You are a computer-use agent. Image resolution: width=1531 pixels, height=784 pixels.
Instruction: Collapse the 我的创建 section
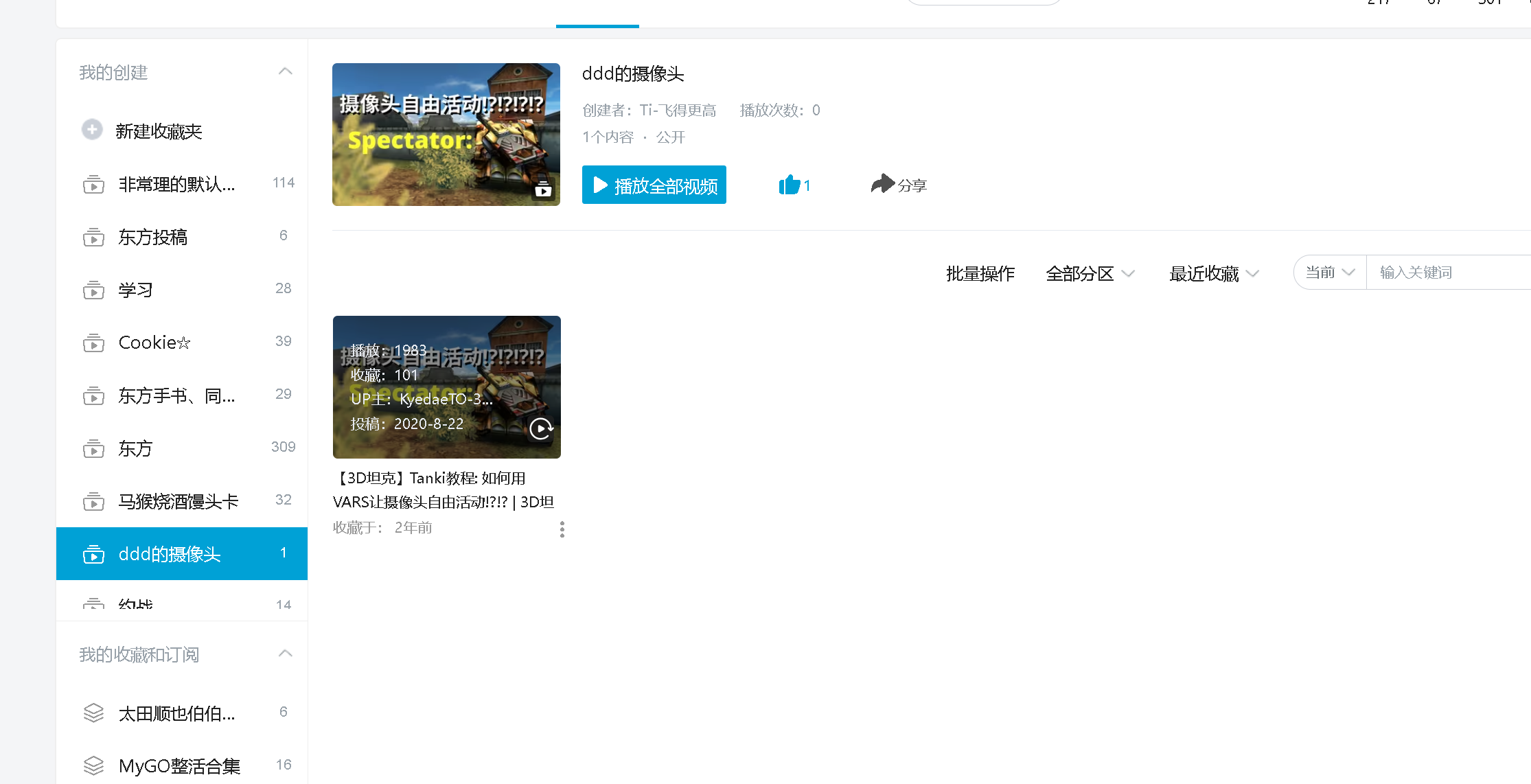point(286,71)
